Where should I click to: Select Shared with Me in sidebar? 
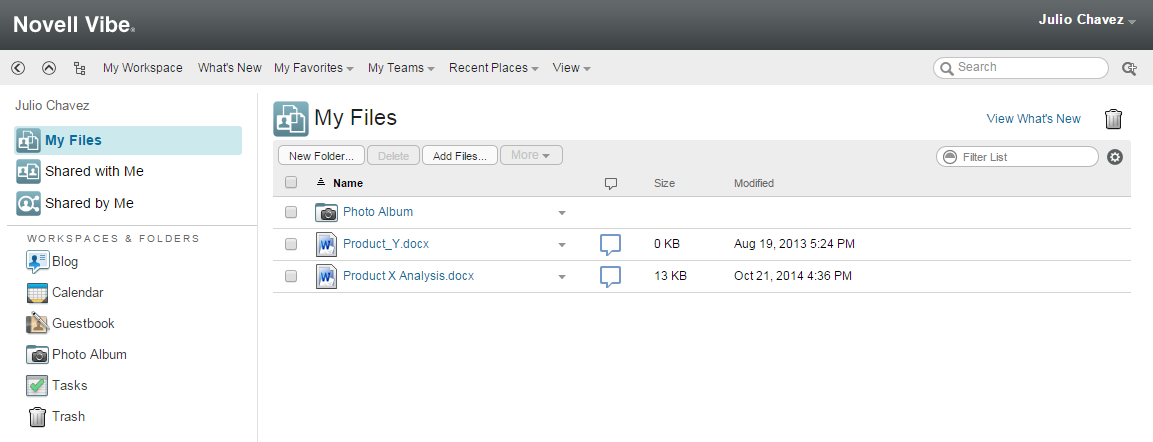tap(94, 171)
